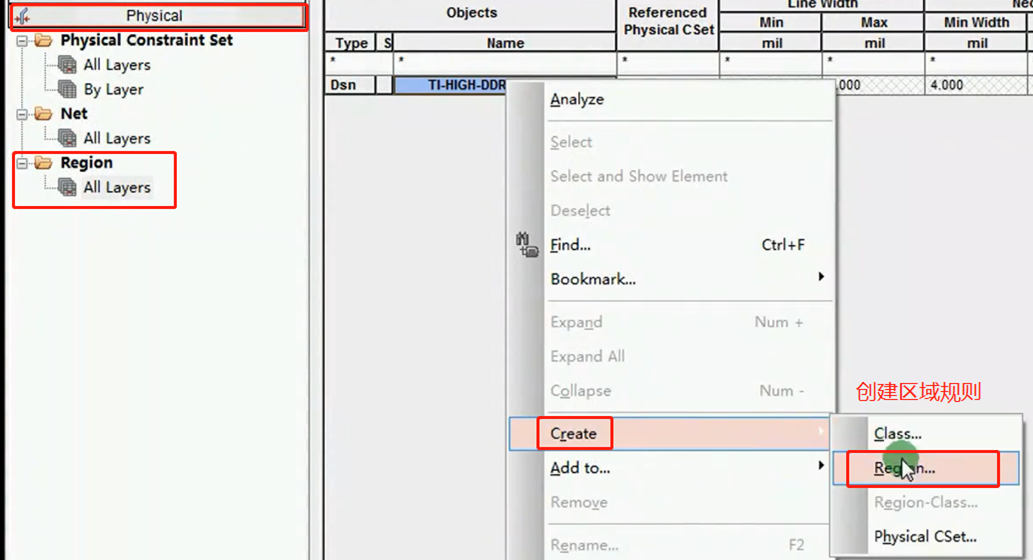The image size is (1033, 560).
Task: Click the Dsn type cell
Action: click(x=350, y=85)
